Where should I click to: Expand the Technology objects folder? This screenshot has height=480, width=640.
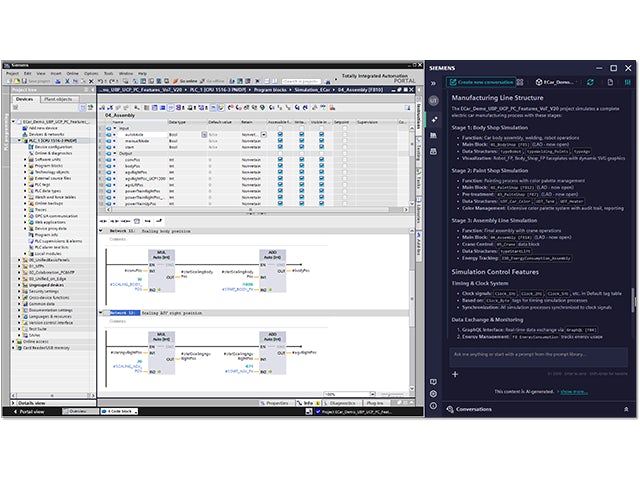pyautogui.click(x=25, y=172)
